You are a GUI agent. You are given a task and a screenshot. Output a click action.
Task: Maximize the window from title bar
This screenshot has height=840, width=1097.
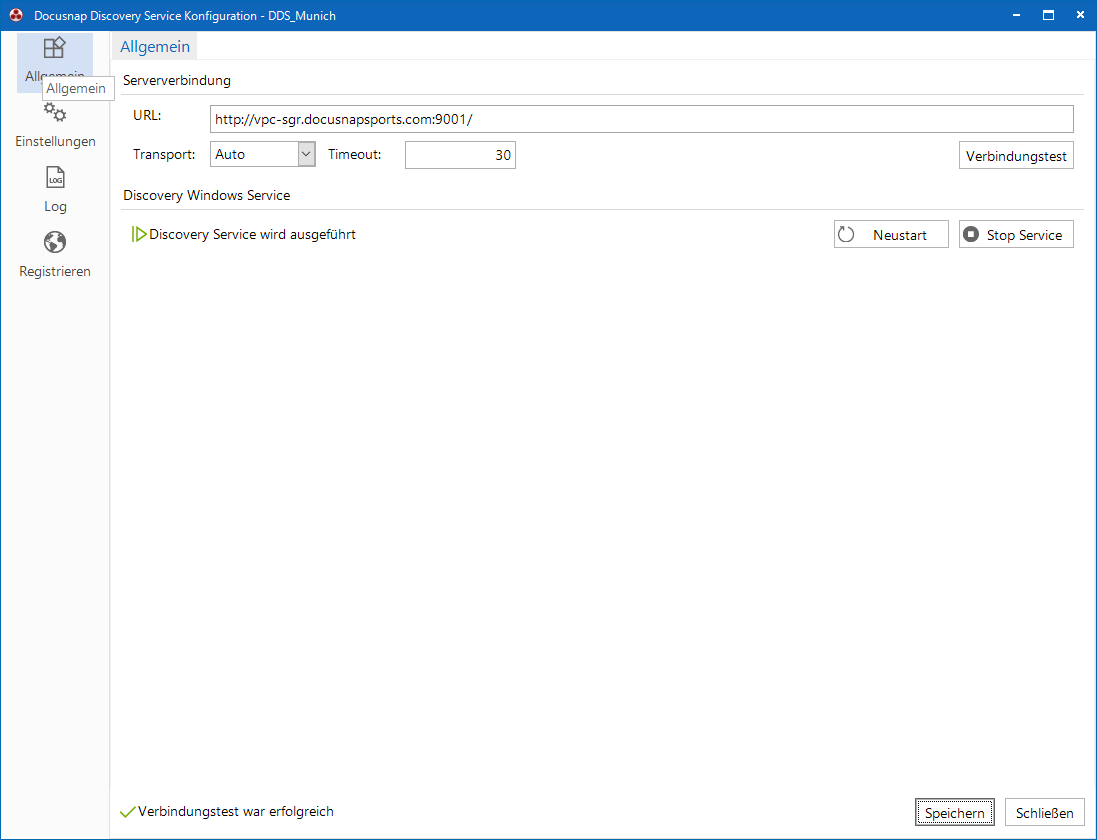click(1048, 15)
